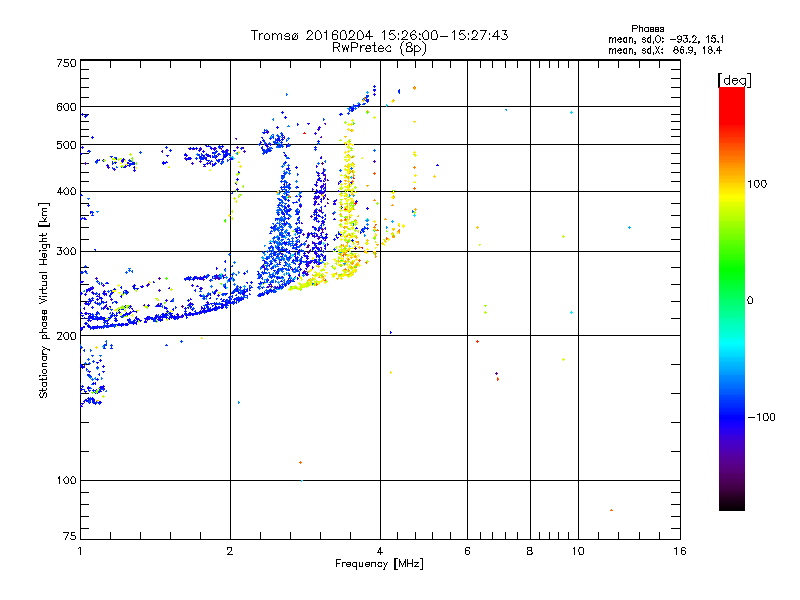Click y-axis tick label '200'
The height and width of the screenshot is (600, 800).
point(66,336)
